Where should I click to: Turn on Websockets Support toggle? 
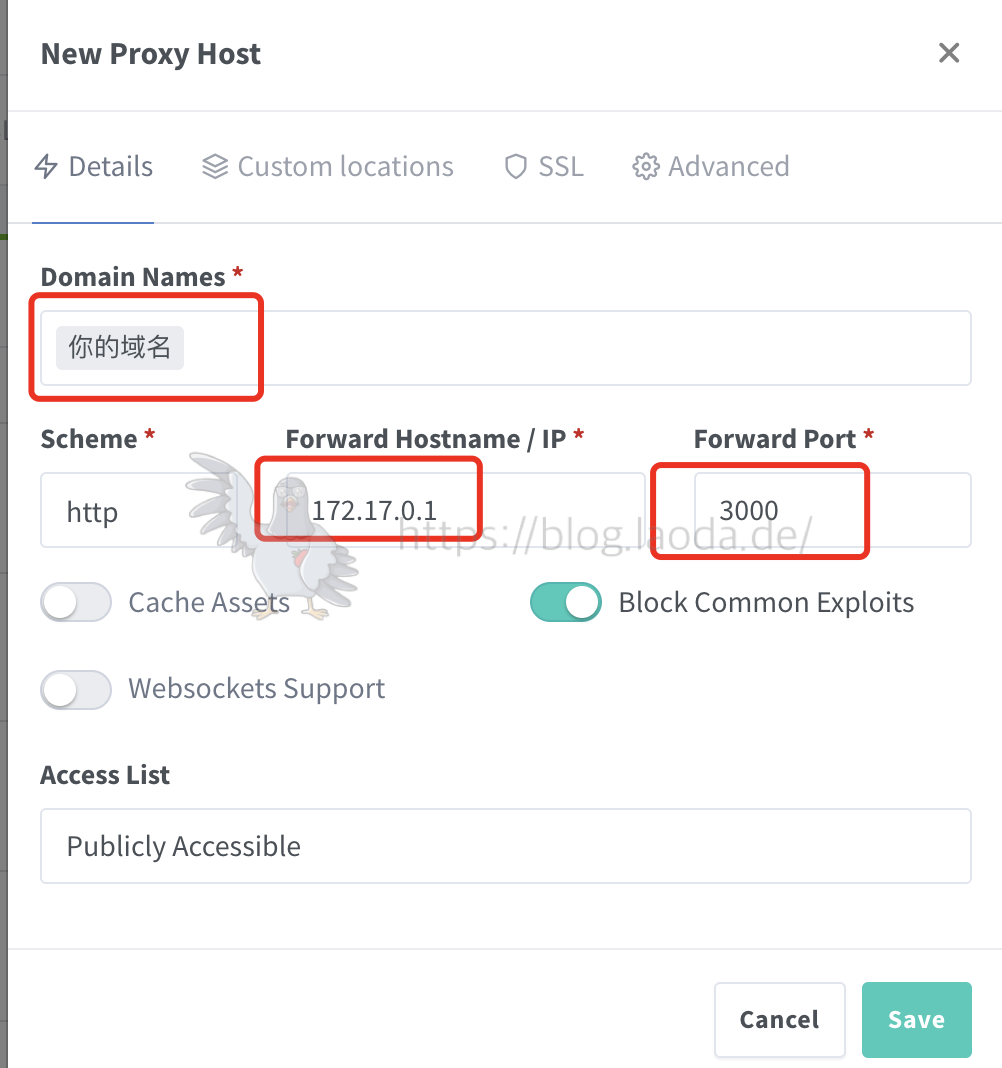click(76, 689)
